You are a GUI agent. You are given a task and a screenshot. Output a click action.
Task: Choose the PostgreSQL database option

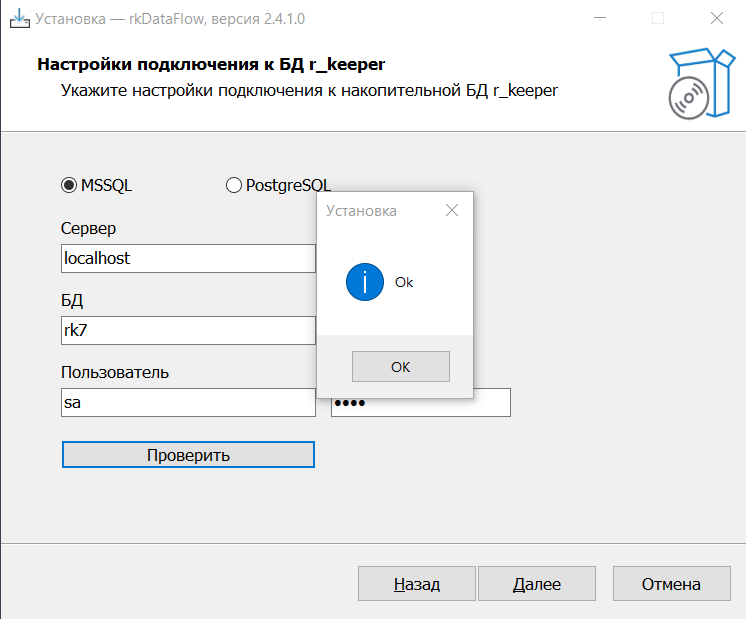[234, 185]
